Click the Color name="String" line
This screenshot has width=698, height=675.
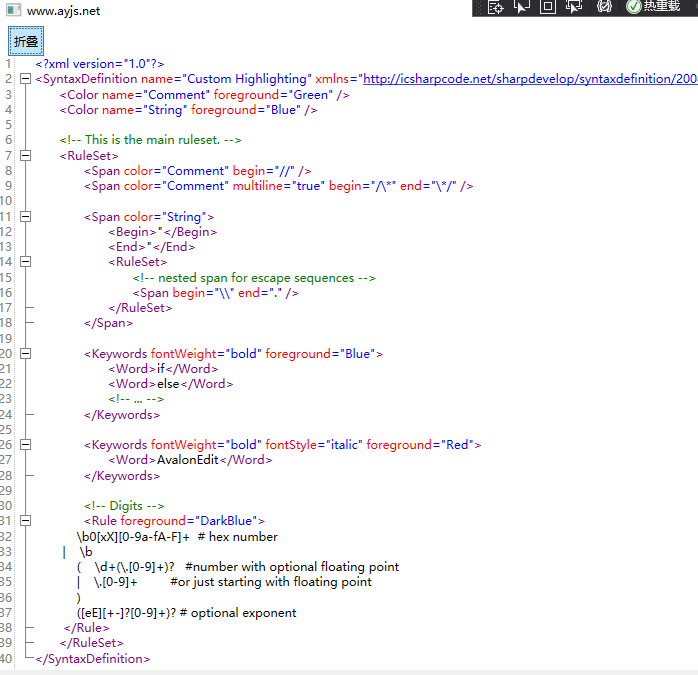188,110
